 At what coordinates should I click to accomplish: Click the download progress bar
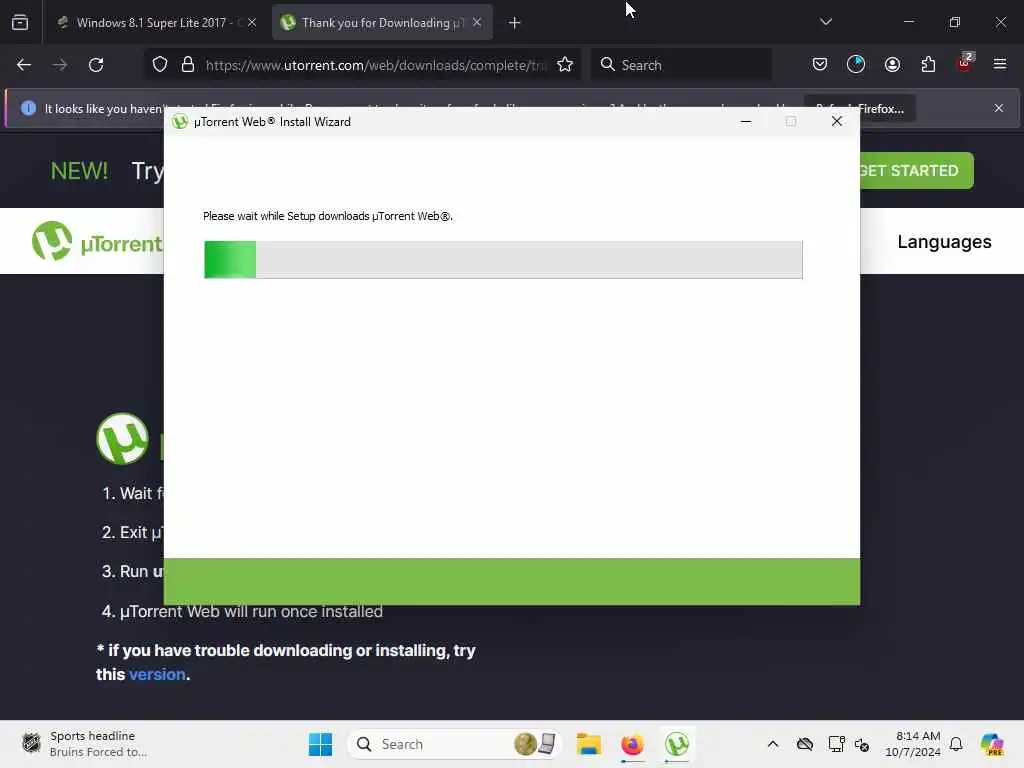[503, 259]
